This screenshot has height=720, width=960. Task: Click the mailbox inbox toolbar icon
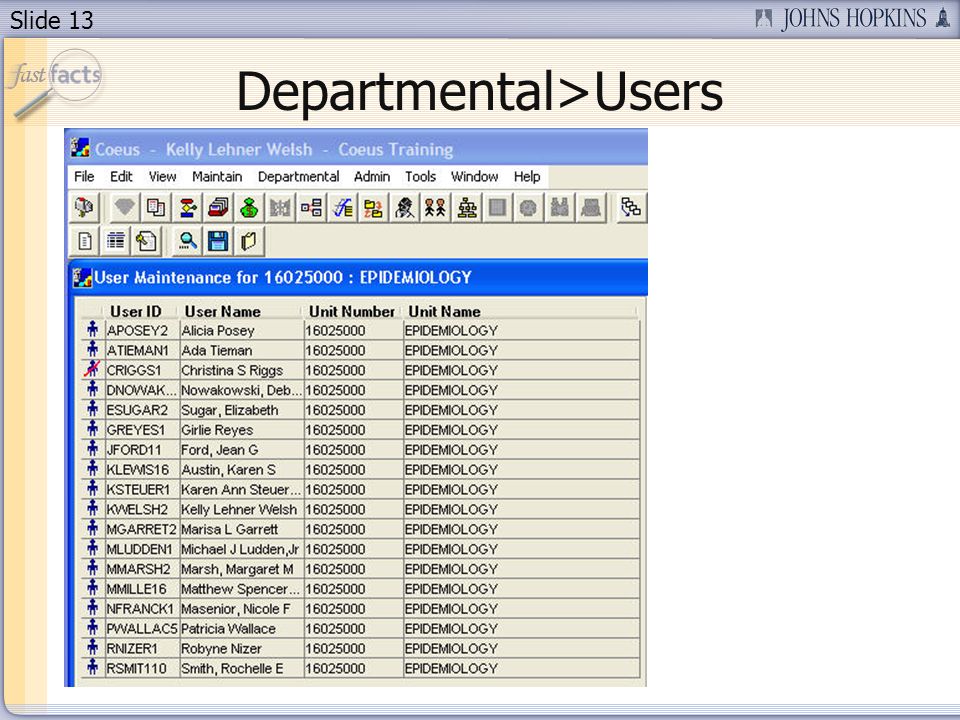pyautogui.click(x=84, y=208)
